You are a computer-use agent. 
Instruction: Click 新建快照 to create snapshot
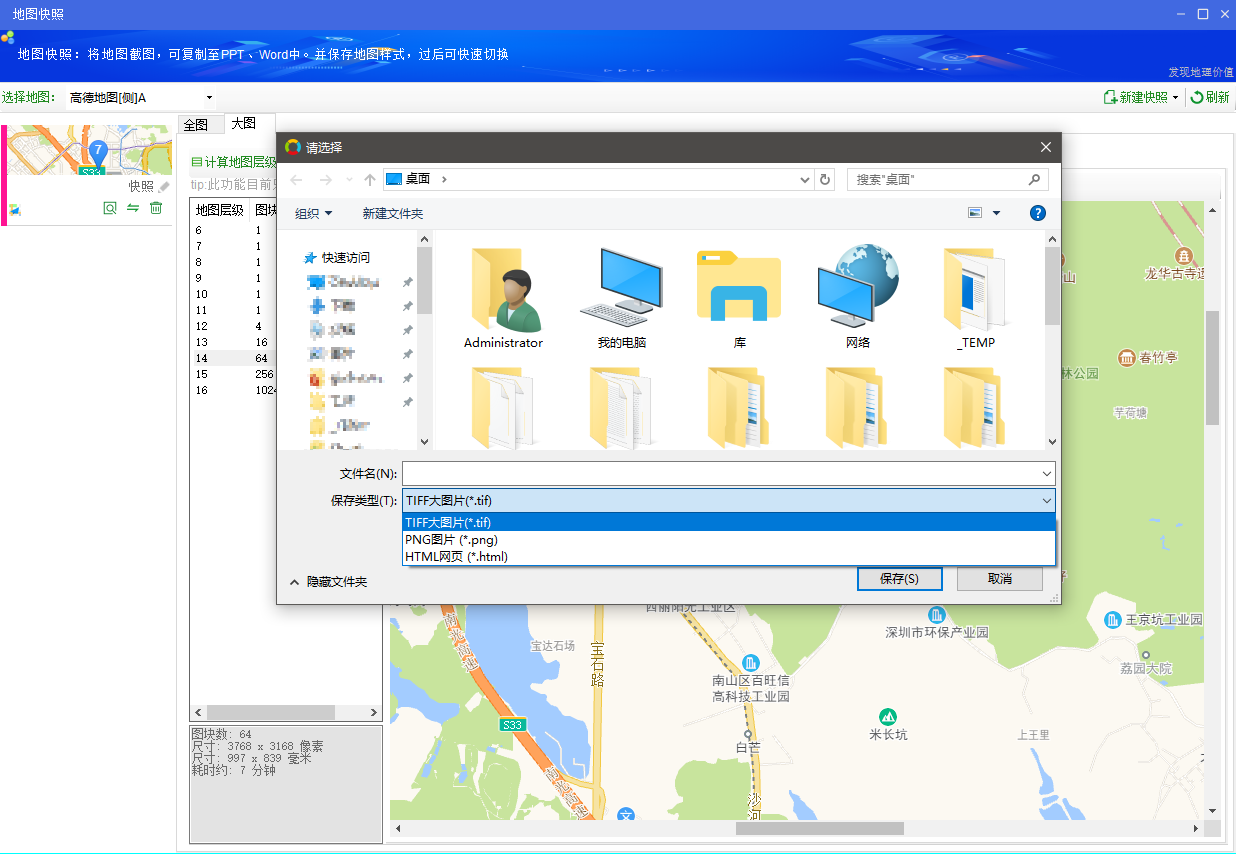point(1135,97)
